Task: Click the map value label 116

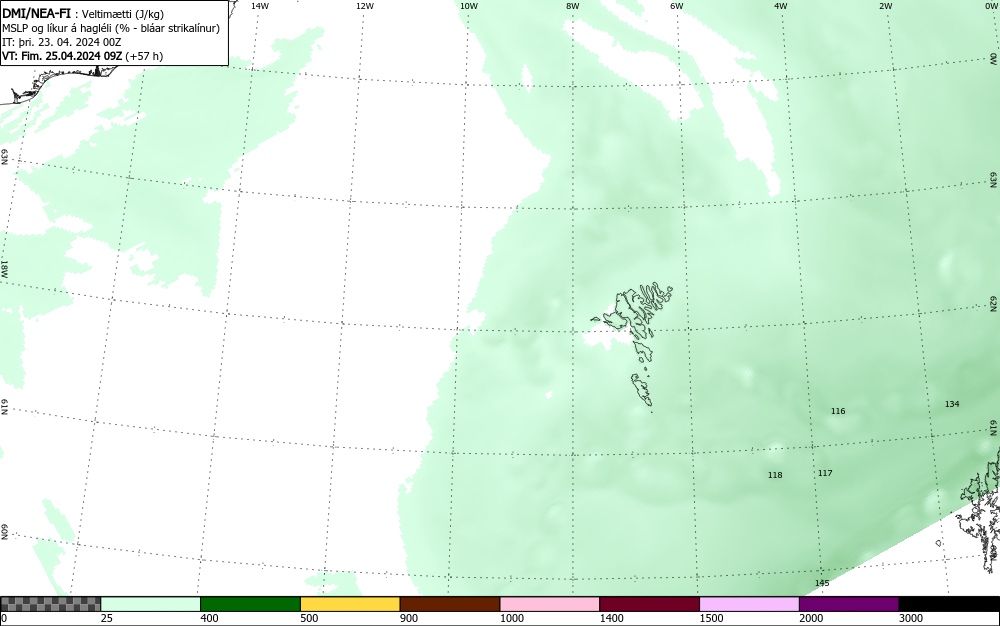Action: pyautogui.click(x=838, y=411)
